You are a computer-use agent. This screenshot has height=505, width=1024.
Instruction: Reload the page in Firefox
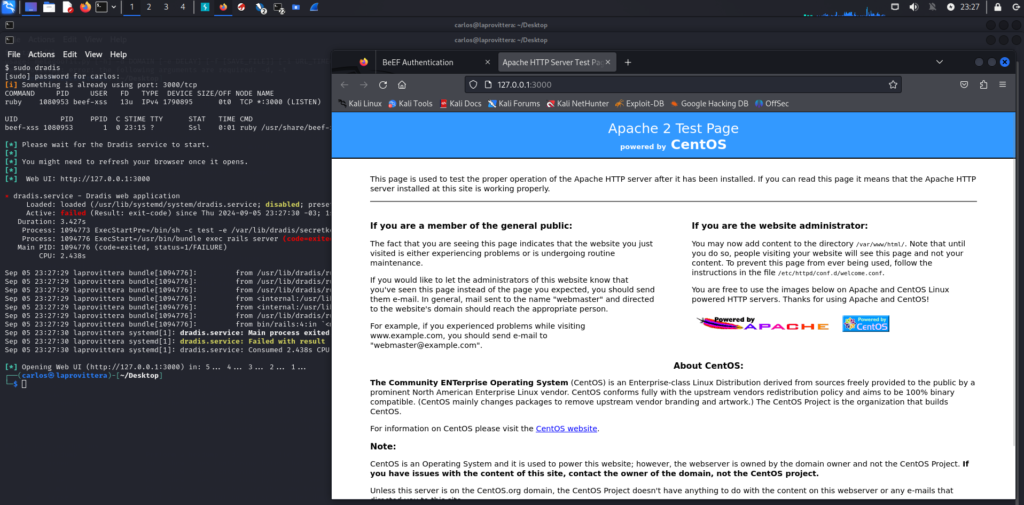[x=382, y=85]
